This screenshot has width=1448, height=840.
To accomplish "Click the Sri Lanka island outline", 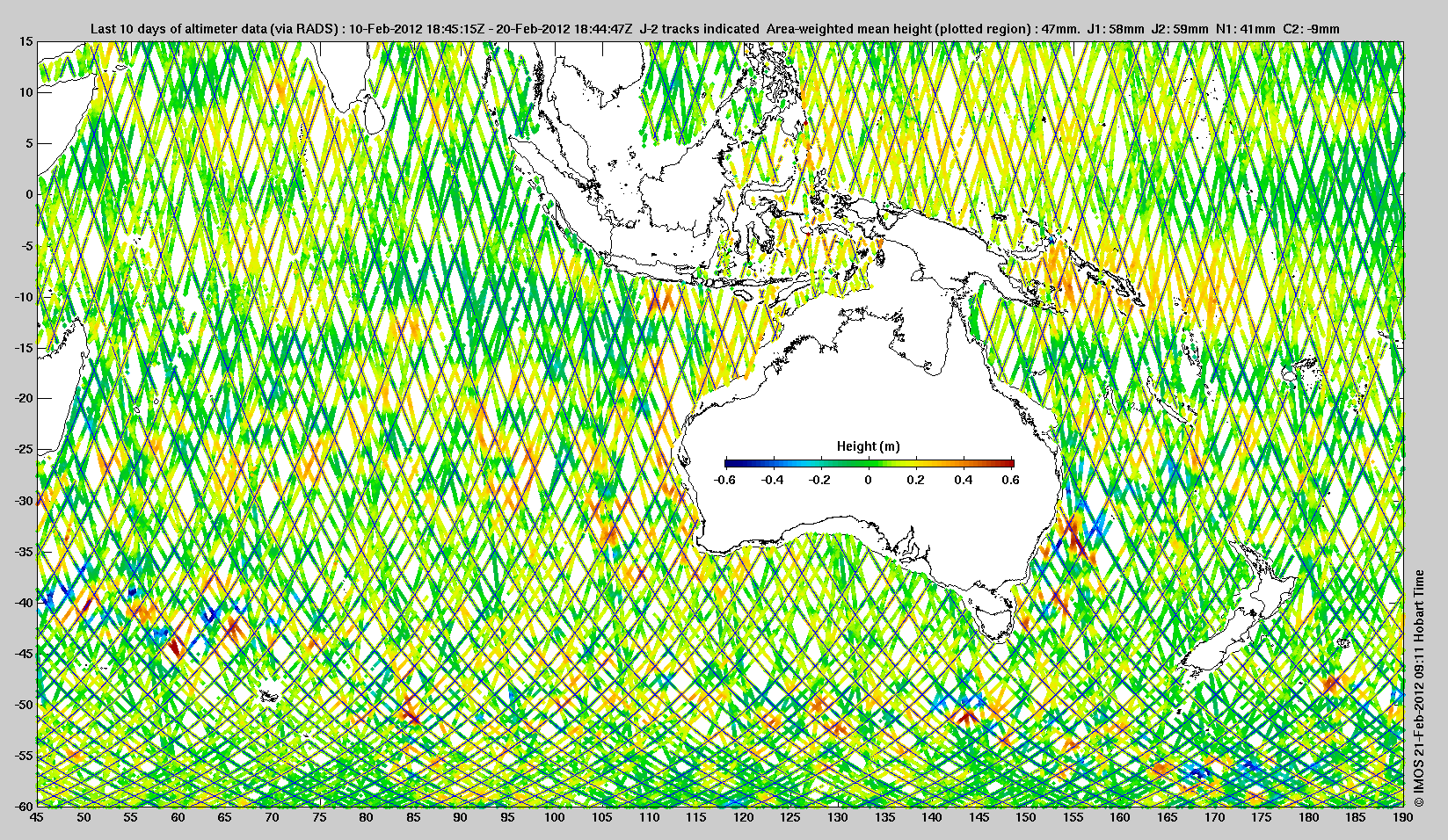I will click(374, 114).
